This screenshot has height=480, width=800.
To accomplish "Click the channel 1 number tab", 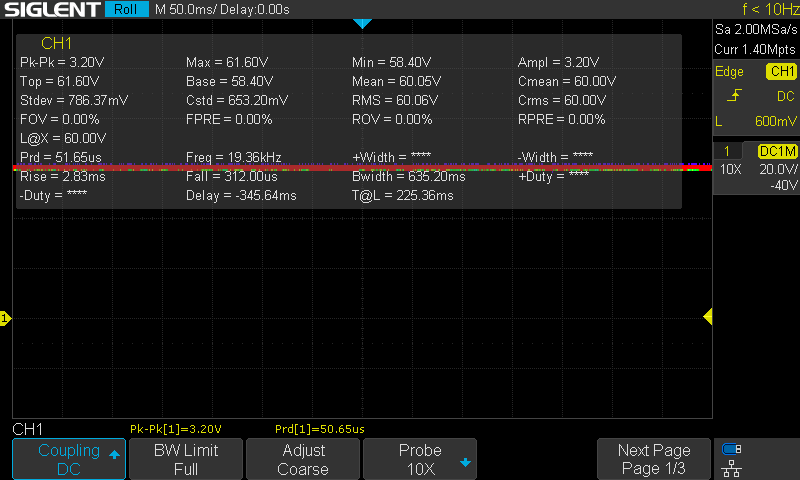I will pyautogui.click(x=727, y=151).
